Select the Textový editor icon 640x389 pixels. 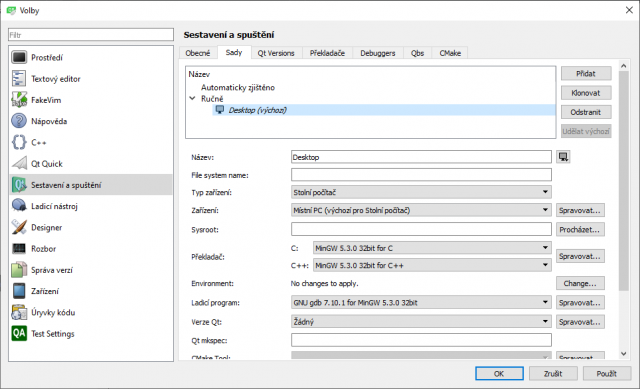[19, 79]
